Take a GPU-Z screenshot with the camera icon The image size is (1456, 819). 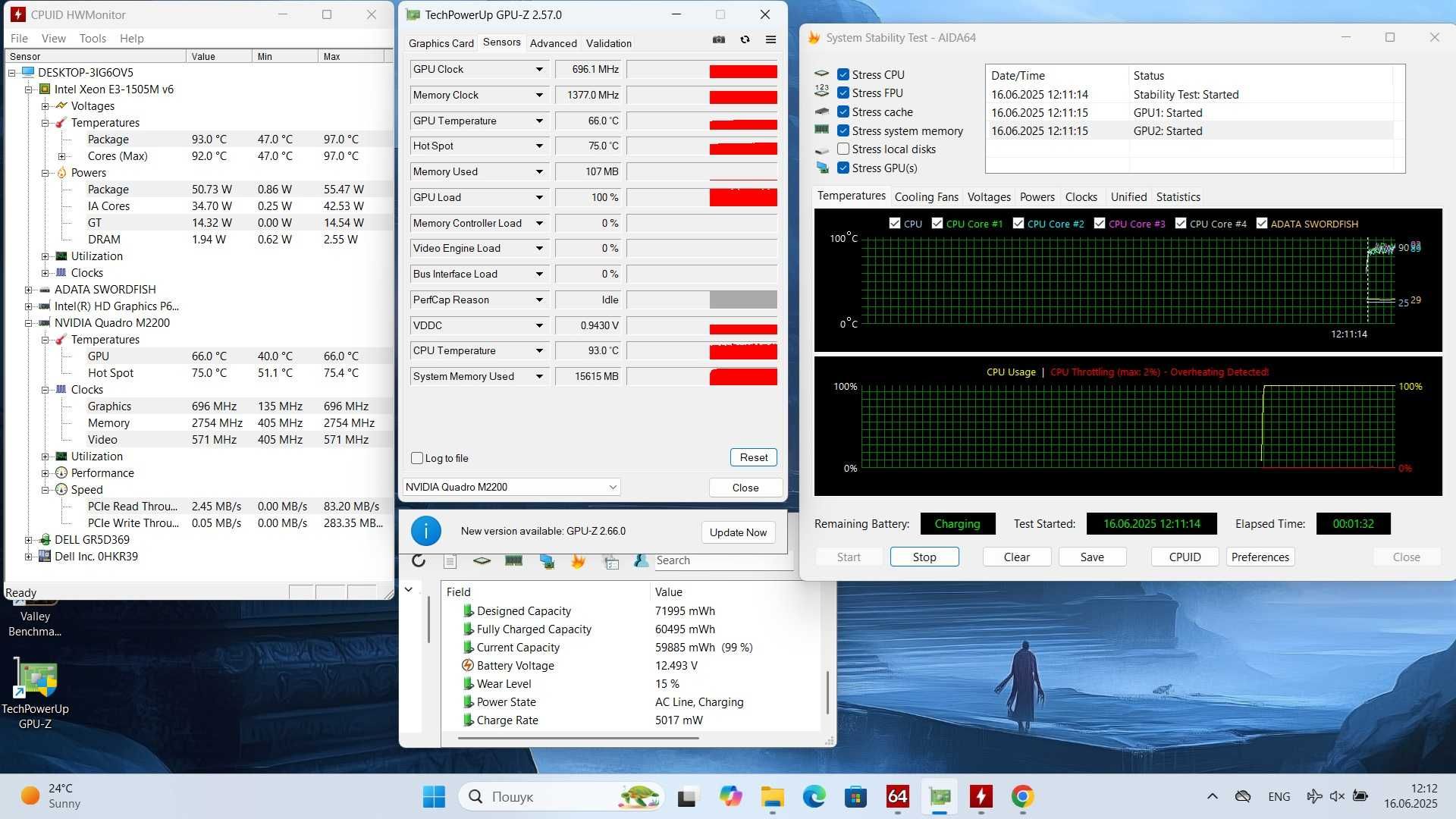(x=719, y=39)
